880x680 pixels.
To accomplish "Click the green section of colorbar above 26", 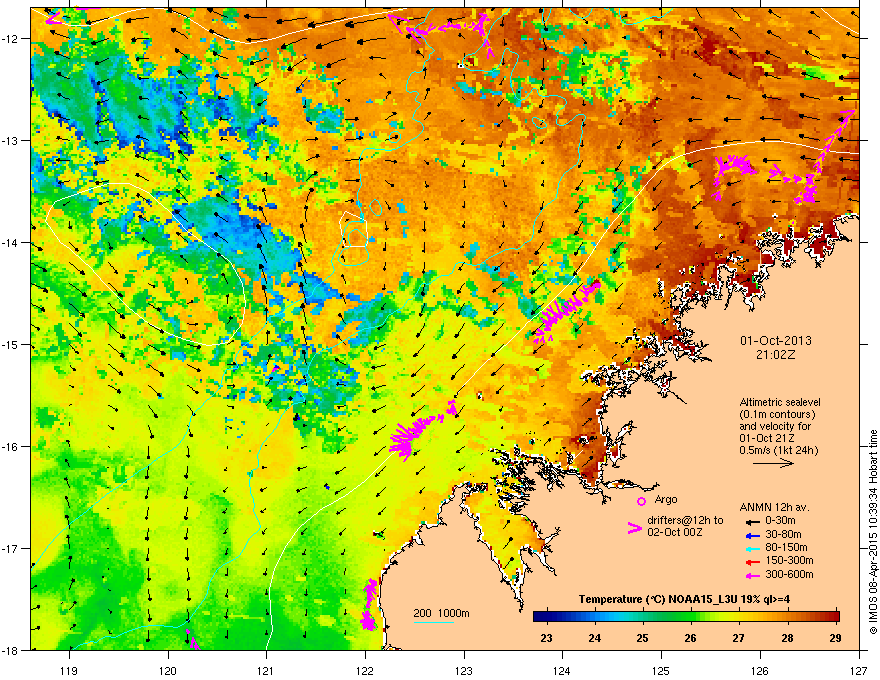I will tap(691, 617).
